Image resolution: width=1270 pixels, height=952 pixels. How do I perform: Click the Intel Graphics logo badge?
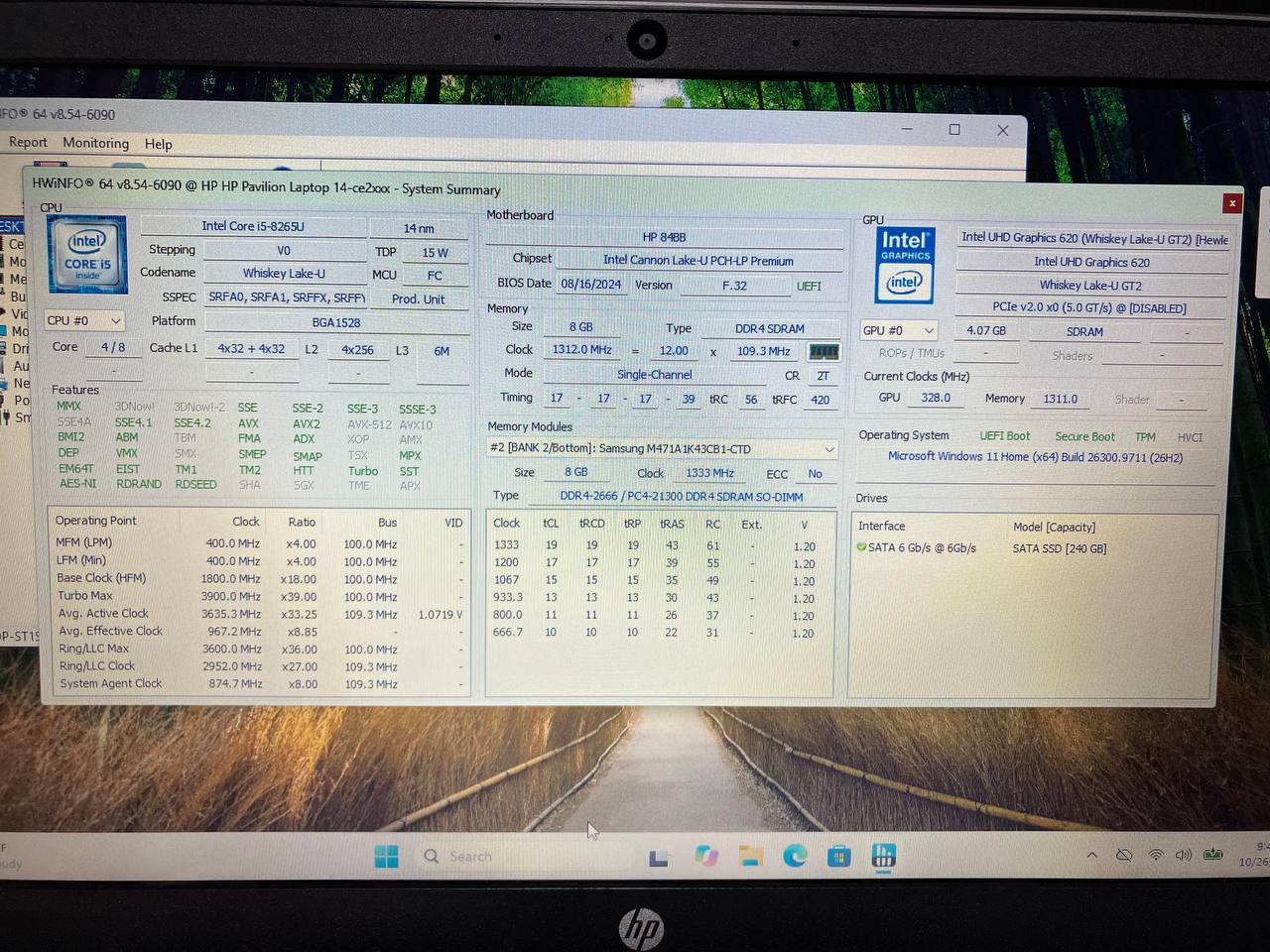(x=905, y=265)
